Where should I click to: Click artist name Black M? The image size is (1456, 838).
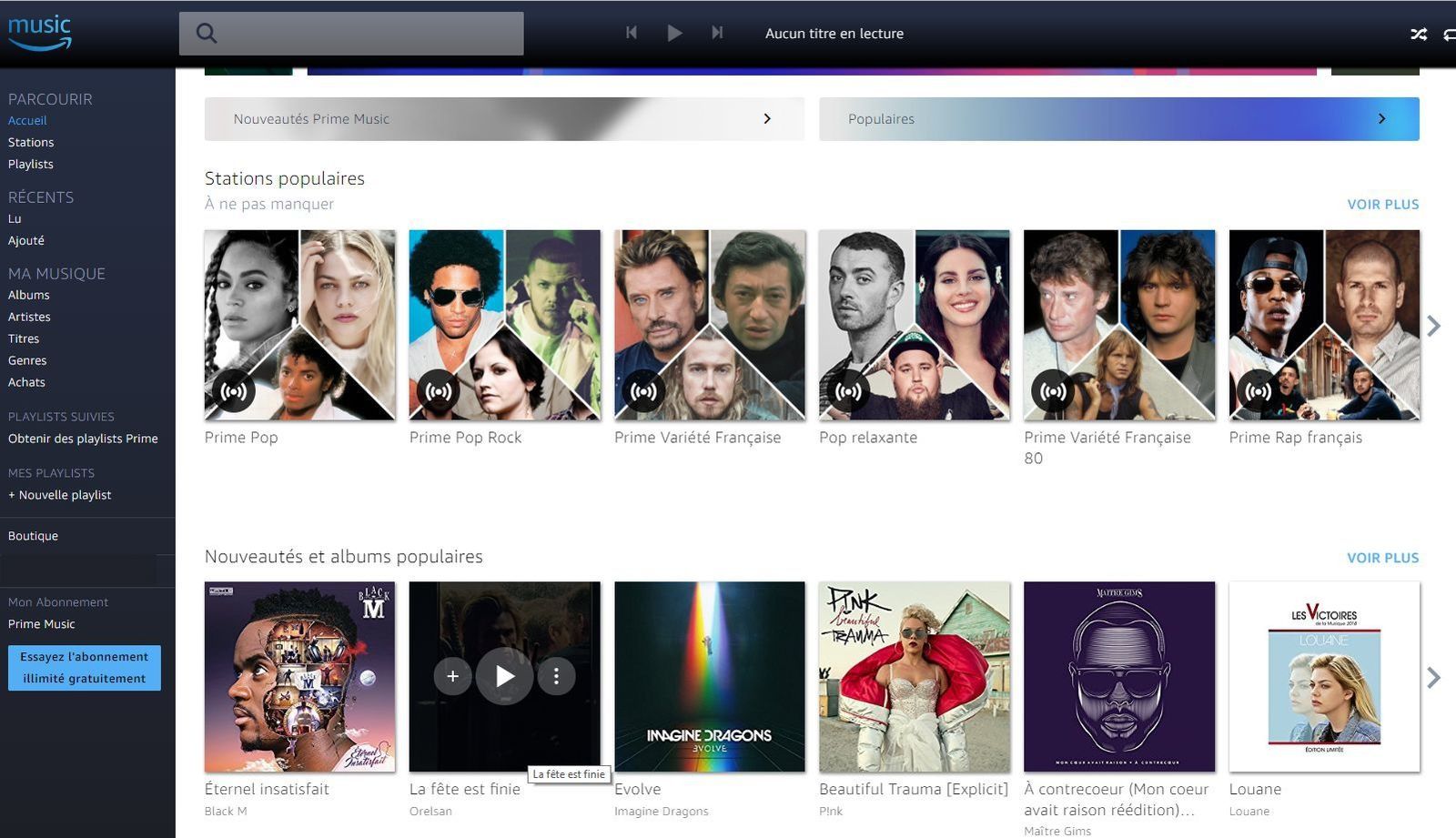coord(226,812)
